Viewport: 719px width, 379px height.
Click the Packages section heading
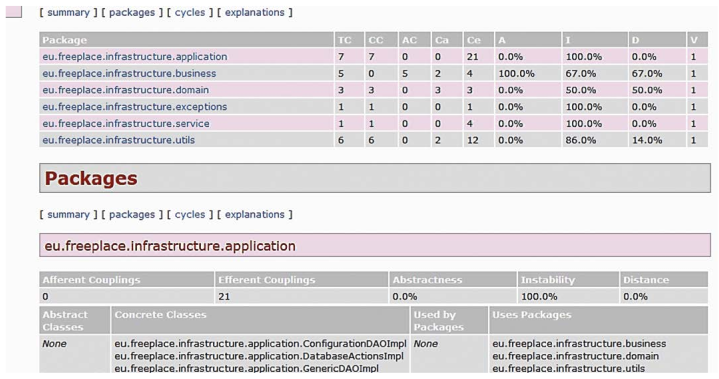coord(91,178)
